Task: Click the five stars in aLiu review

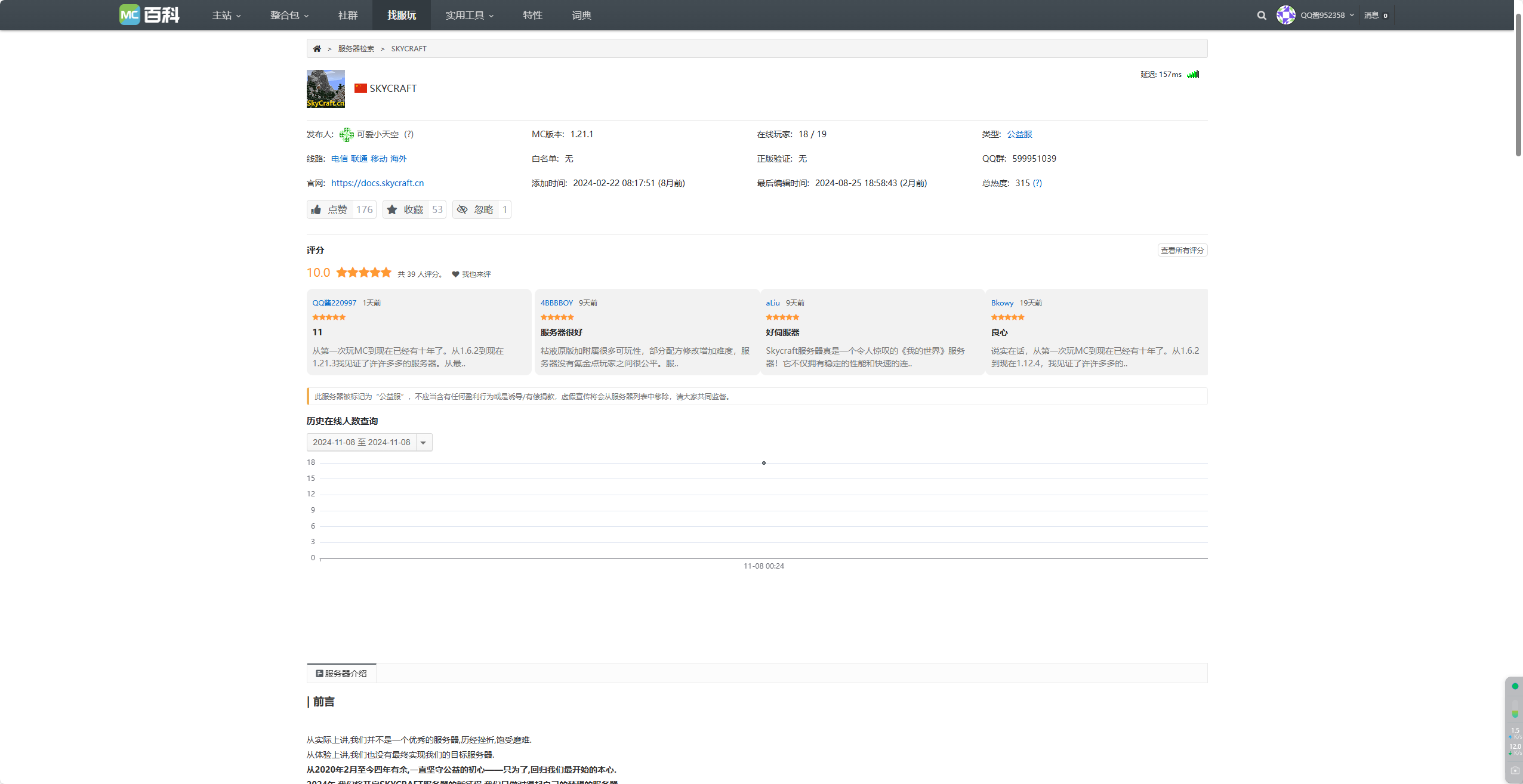Action: click(x=782, y=317)
